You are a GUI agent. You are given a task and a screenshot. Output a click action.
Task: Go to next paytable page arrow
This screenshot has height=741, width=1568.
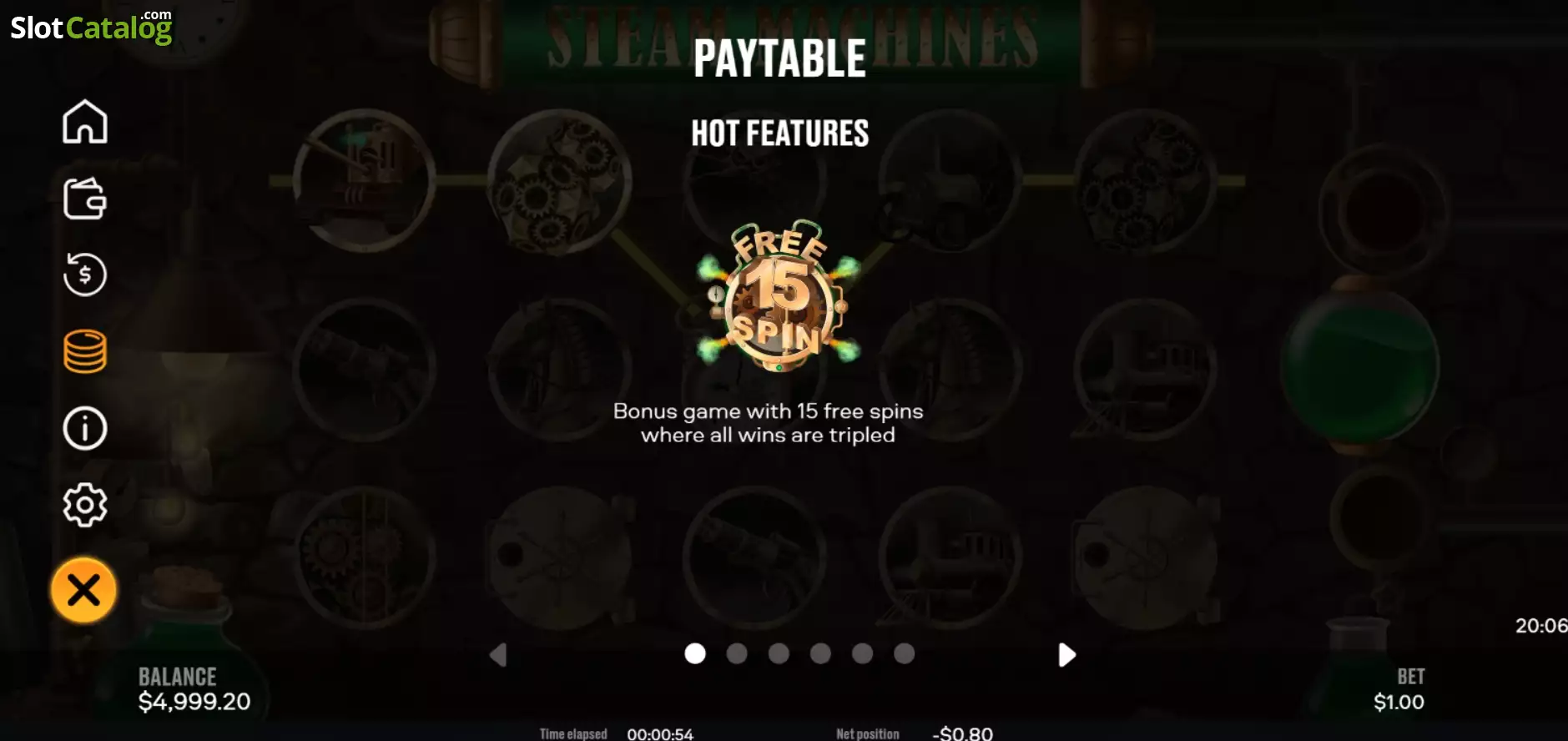point(1066,655)
